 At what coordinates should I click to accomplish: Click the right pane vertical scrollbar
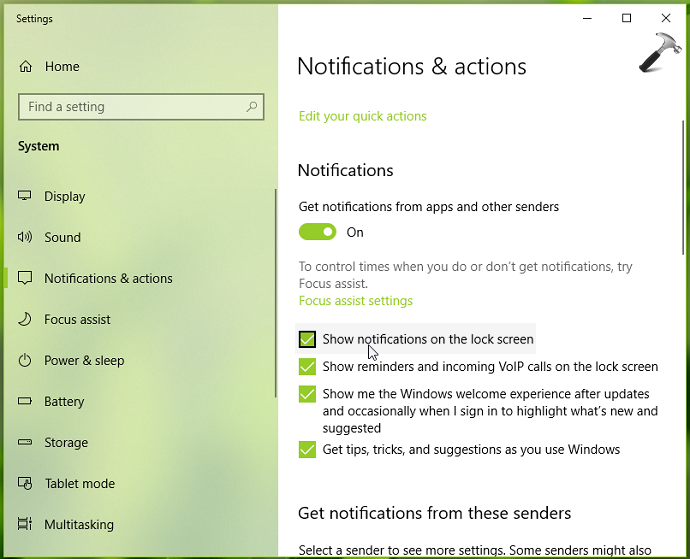[x=683, y=187]
